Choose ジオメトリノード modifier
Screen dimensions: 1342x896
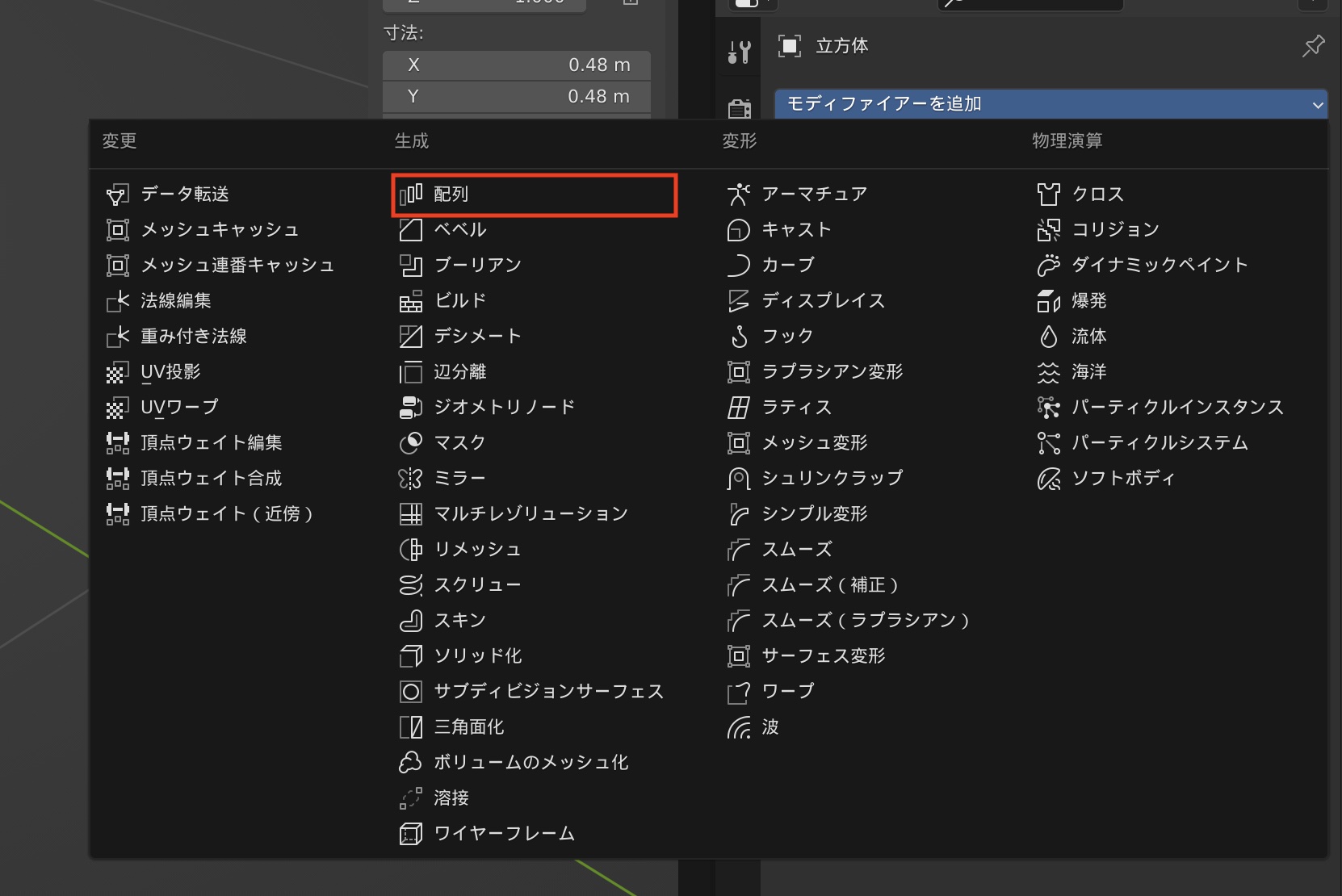point(504,408)
